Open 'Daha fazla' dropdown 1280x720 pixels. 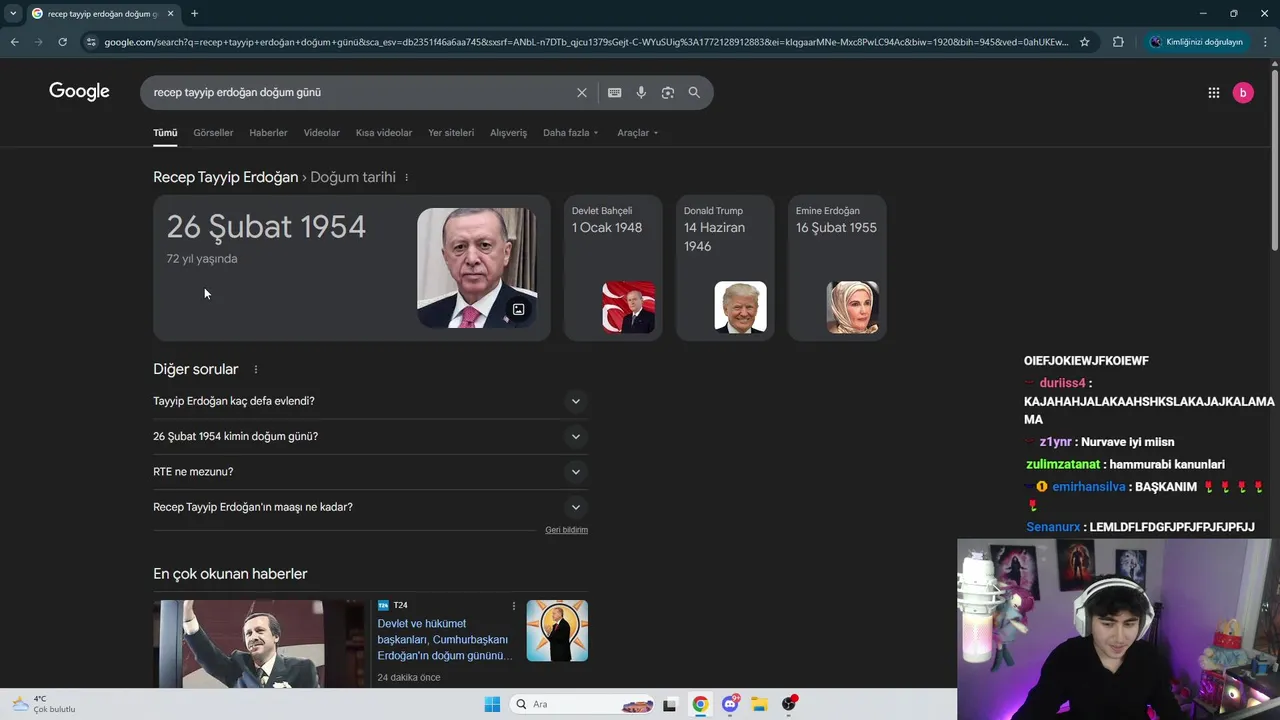coord(570,132)
